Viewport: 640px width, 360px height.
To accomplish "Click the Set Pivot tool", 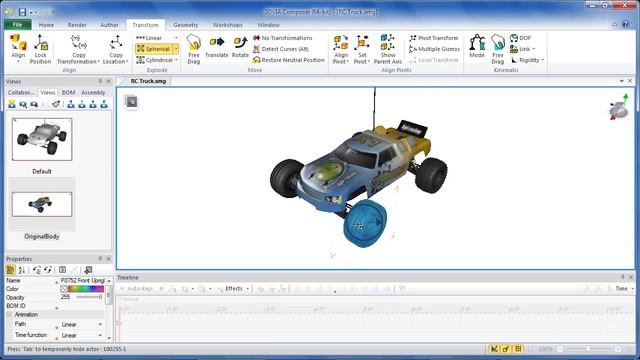I will [x=362, y=49].
